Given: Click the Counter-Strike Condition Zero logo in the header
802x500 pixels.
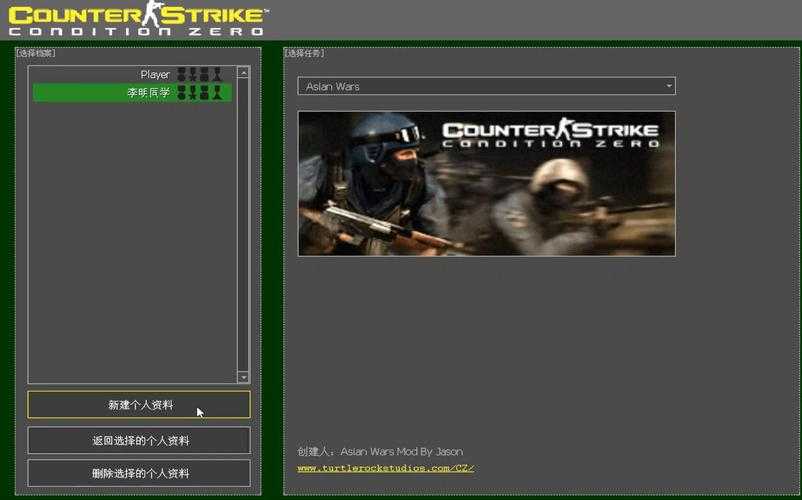Looking at the screenshot, I should coord(138,19).
